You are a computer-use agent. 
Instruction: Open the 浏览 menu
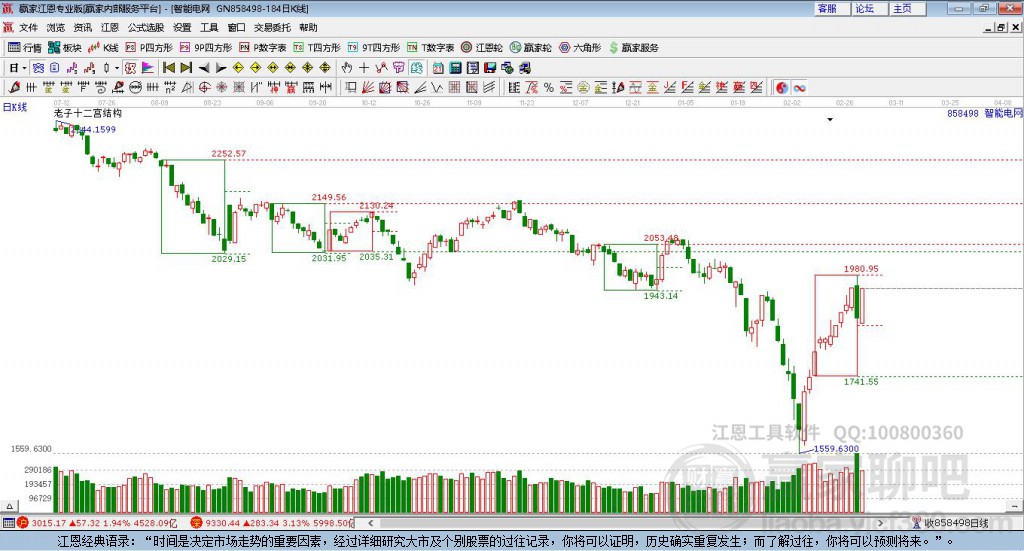click(x=56, y=27)
